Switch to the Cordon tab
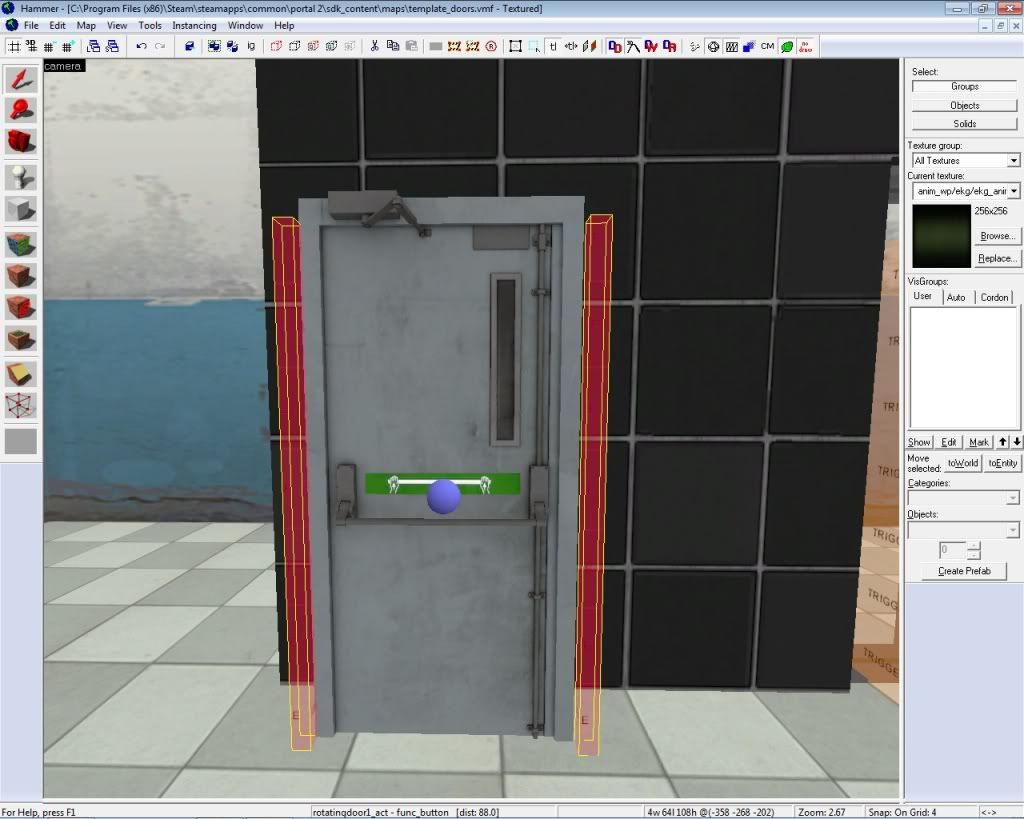Screen dimensions: 1024x819 [994, 297]
